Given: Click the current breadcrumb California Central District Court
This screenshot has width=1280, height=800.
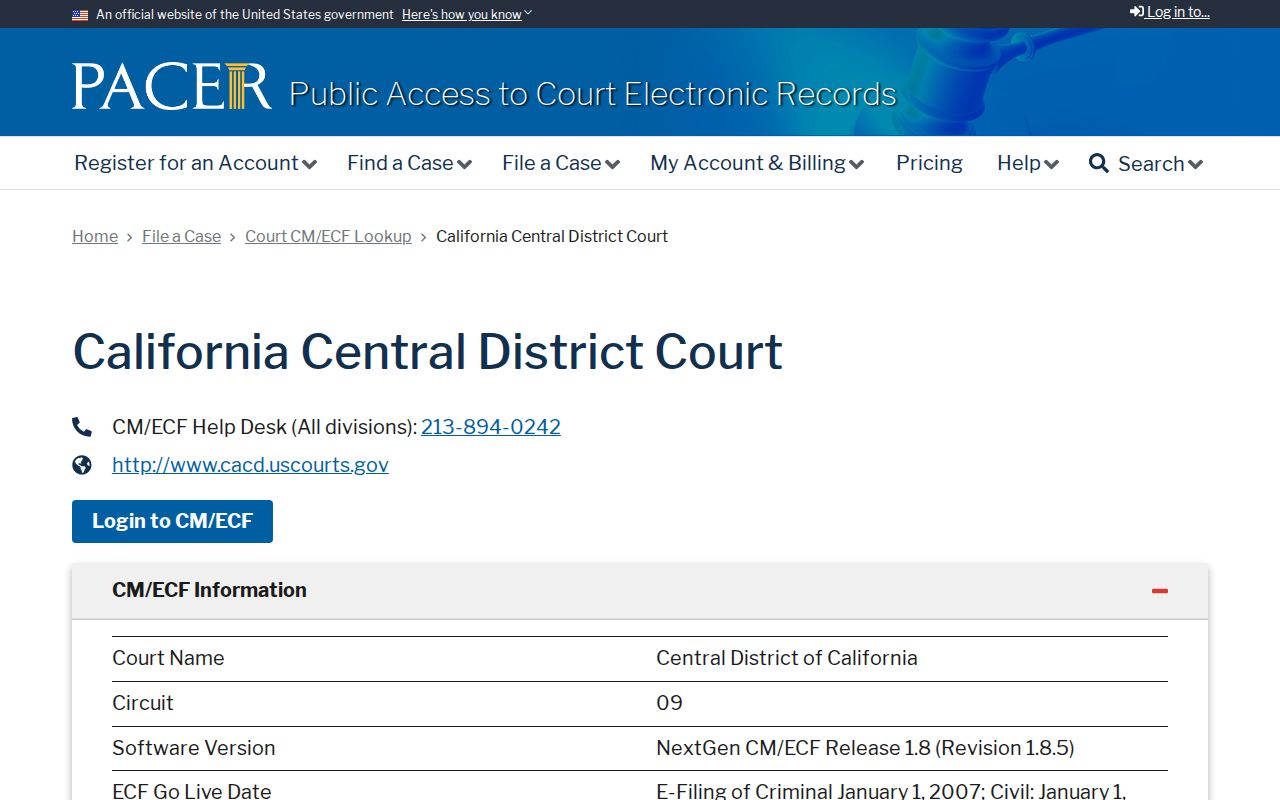Looking at the screenshot, I should coord(552,236).
